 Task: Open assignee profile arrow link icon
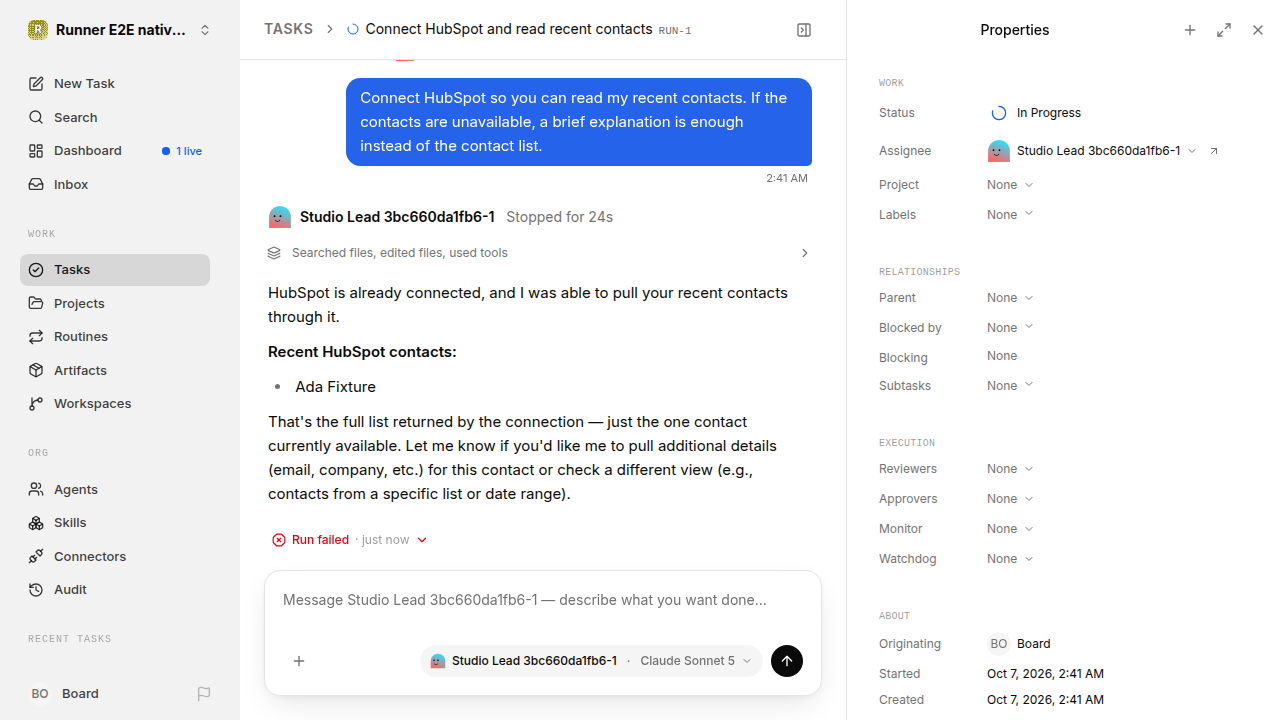(1214, 151)
